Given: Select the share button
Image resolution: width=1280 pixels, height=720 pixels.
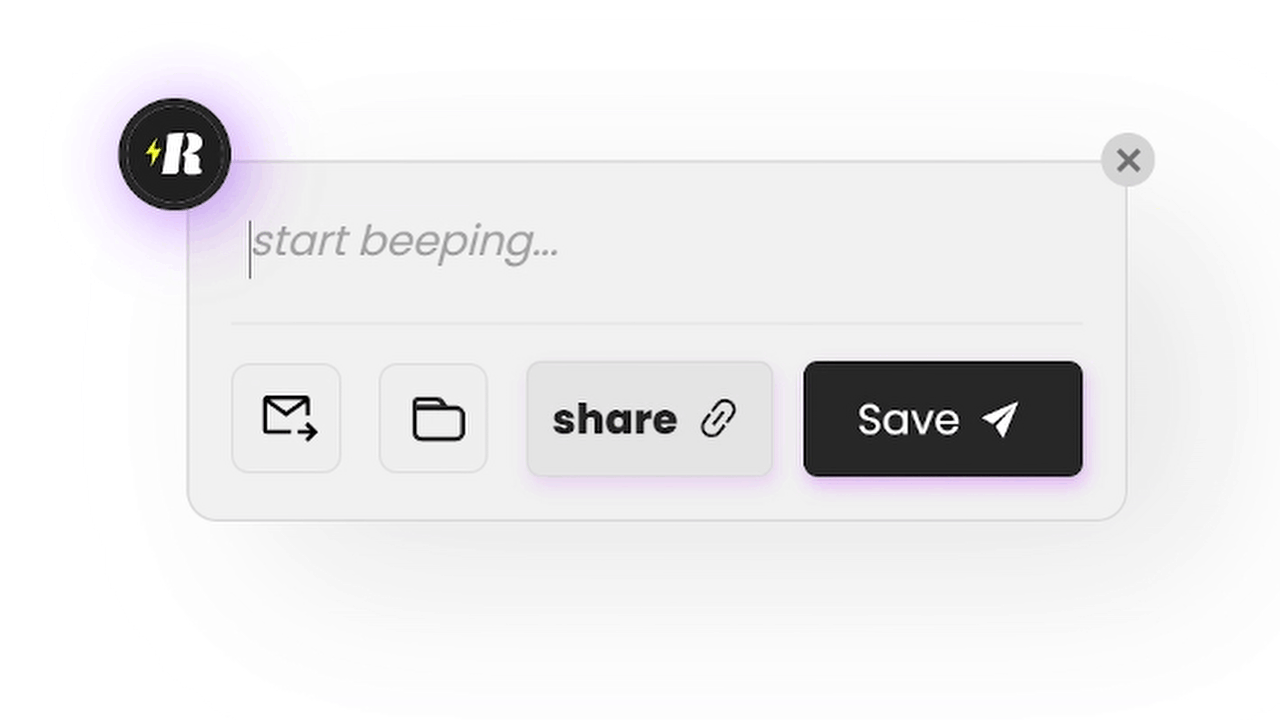Looking at the screenshot, I should [650, 419].
